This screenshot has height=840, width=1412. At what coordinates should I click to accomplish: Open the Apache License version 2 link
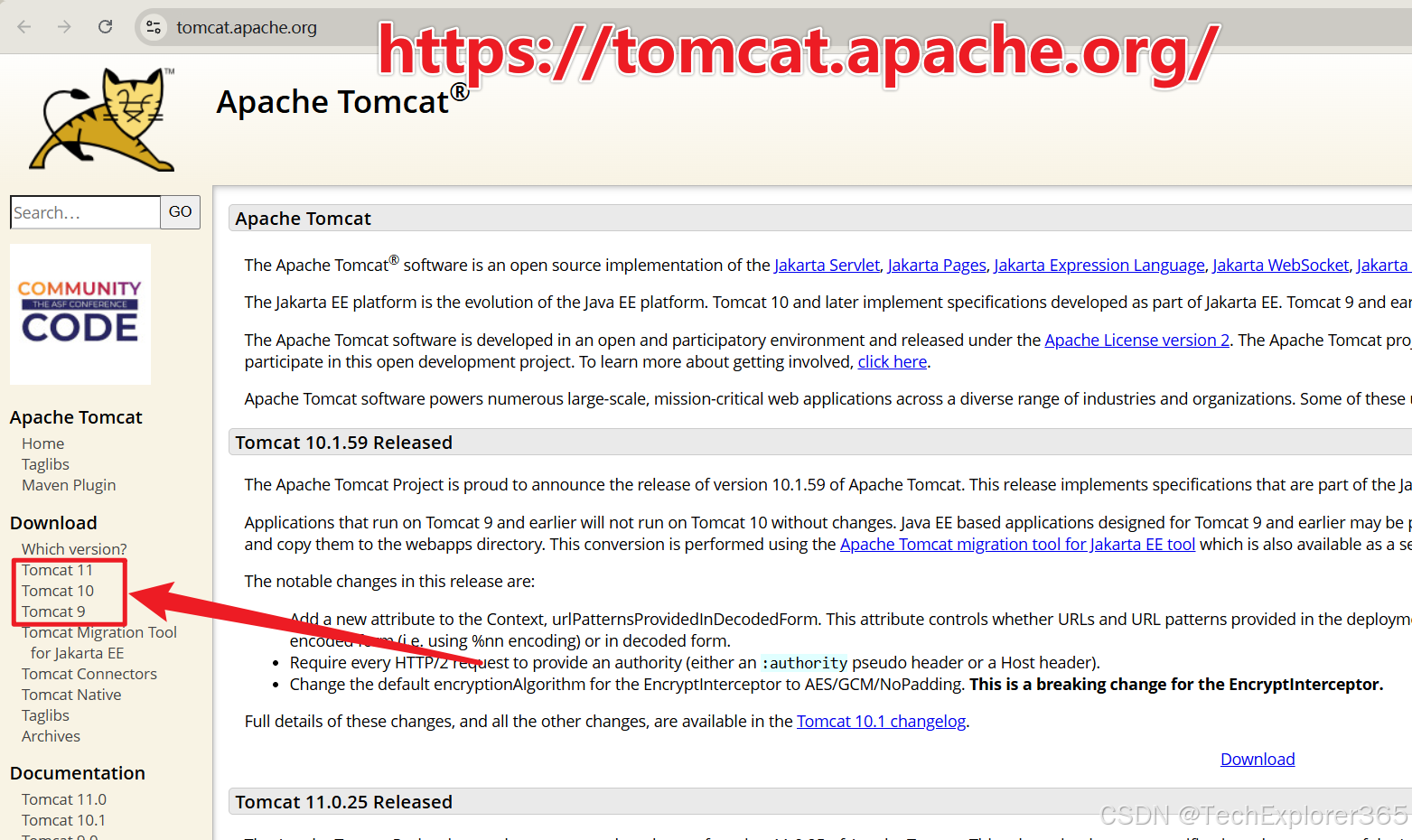(1137, 340)
